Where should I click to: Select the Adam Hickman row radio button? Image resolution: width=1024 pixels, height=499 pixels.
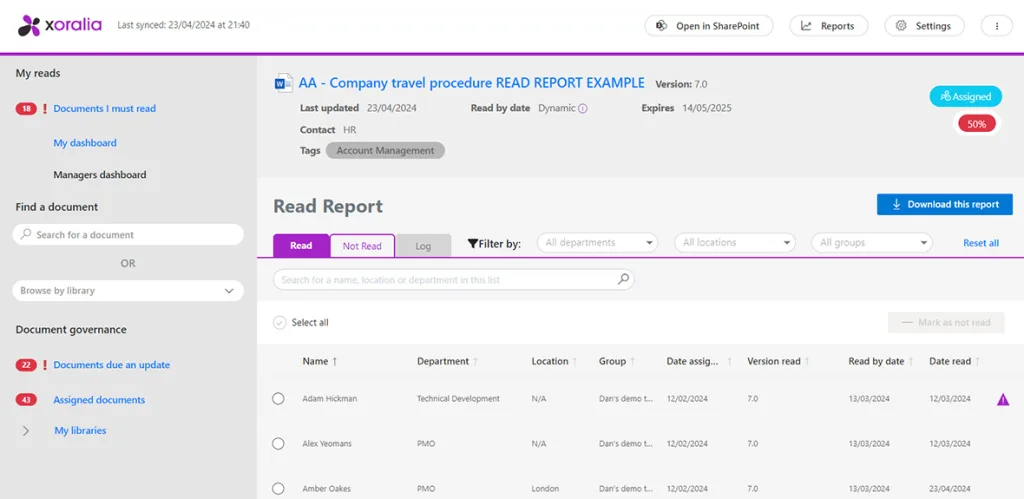tap(279, 399)
